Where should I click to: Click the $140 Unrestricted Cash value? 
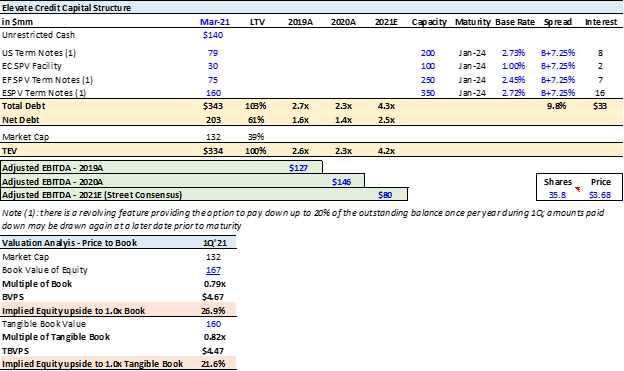tap(213, 35)
